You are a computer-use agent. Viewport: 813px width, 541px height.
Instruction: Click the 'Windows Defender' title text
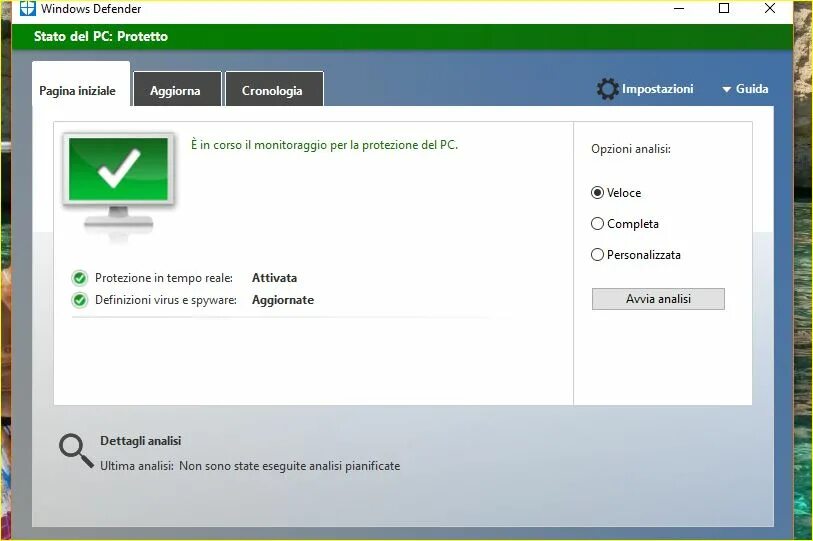[x=91, y=9]
